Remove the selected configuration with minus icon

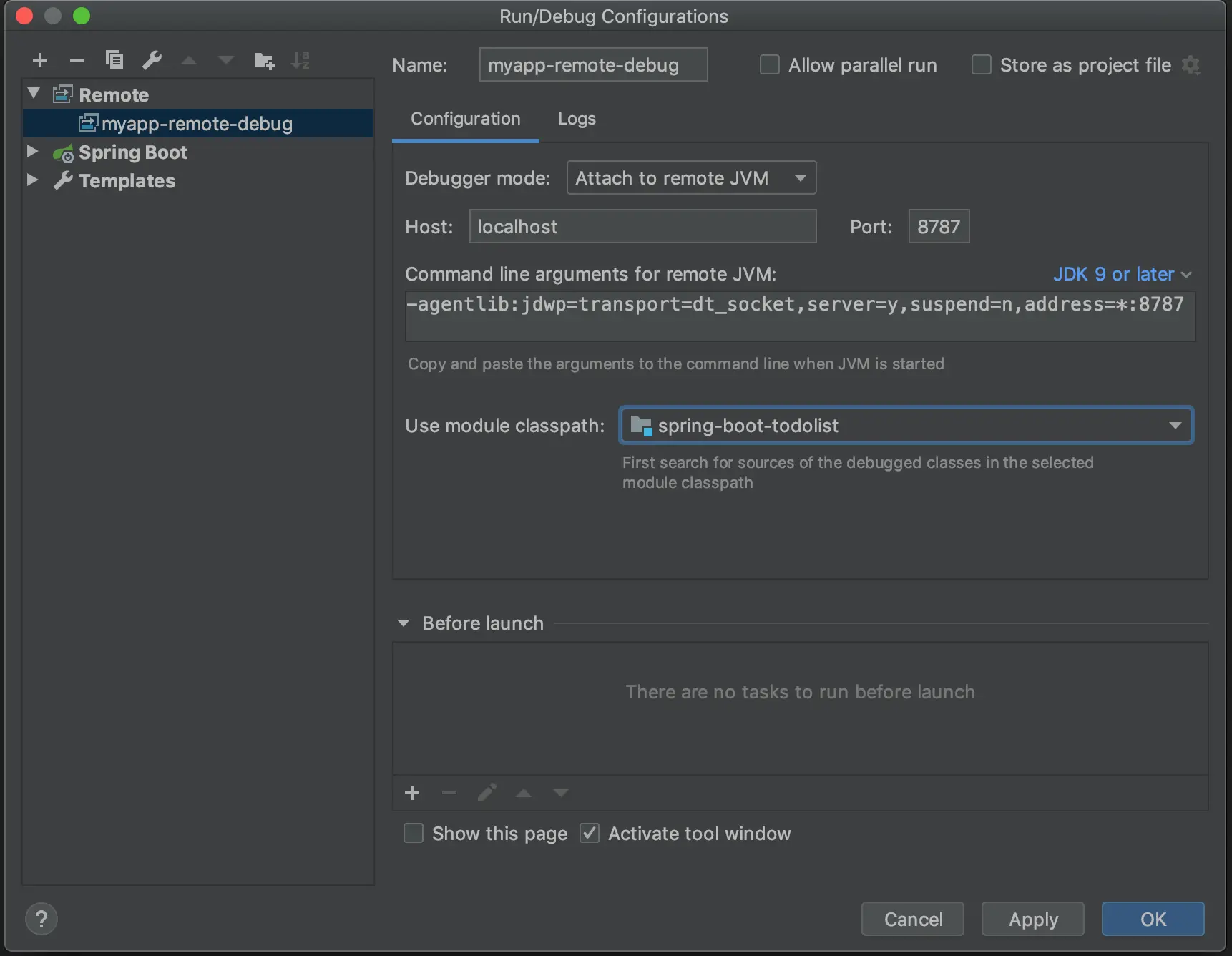click(77, 60)
